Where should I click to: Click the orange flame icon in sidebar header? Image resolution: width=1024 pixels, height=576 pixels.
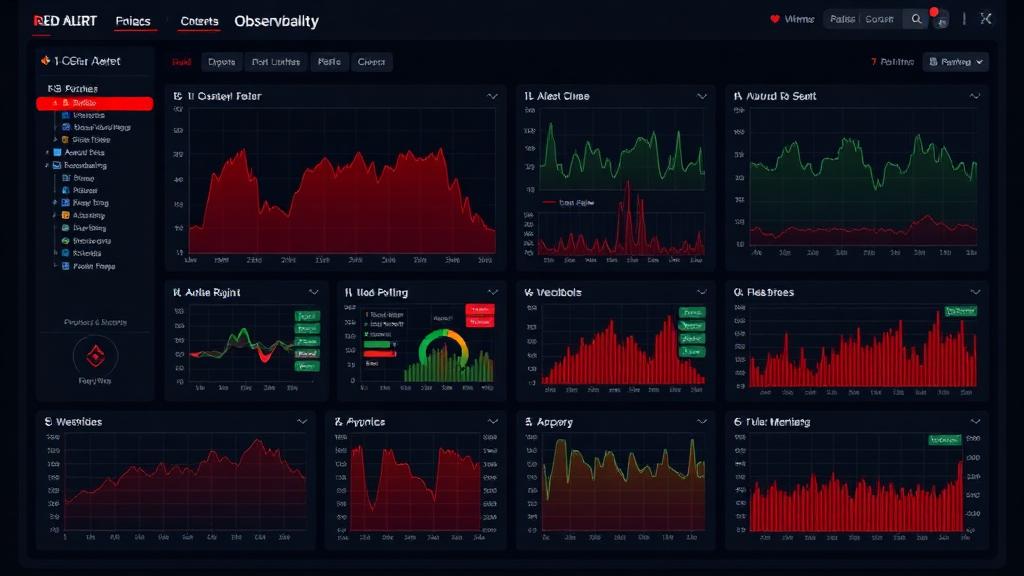45,61
